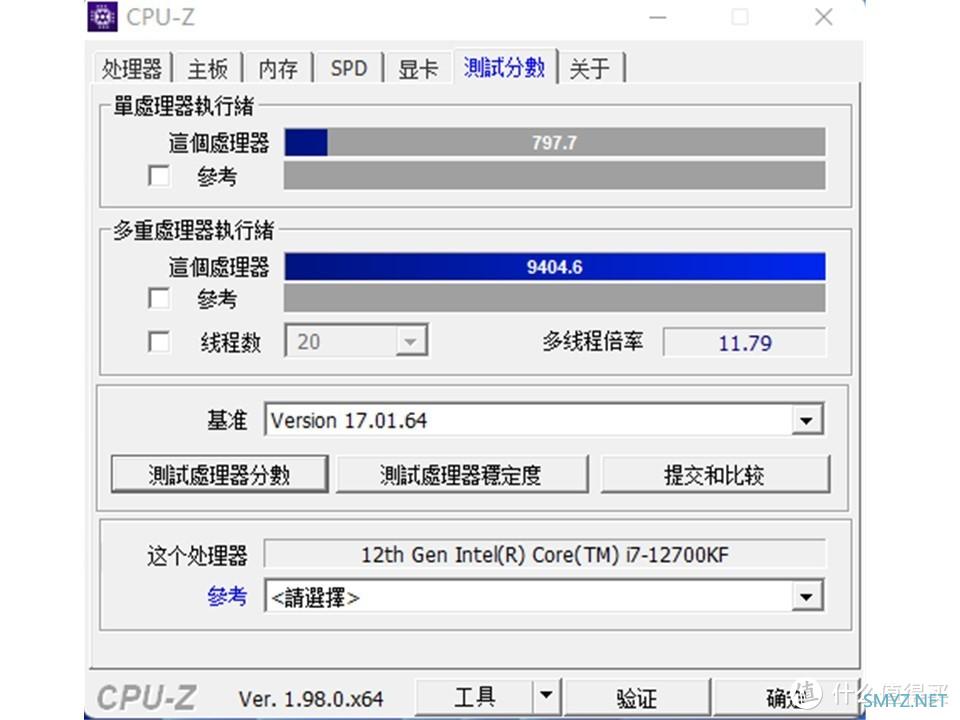This screenshot has width=960, height=720.
Task: Select the 内存 tab
Action: click(278, 68)
